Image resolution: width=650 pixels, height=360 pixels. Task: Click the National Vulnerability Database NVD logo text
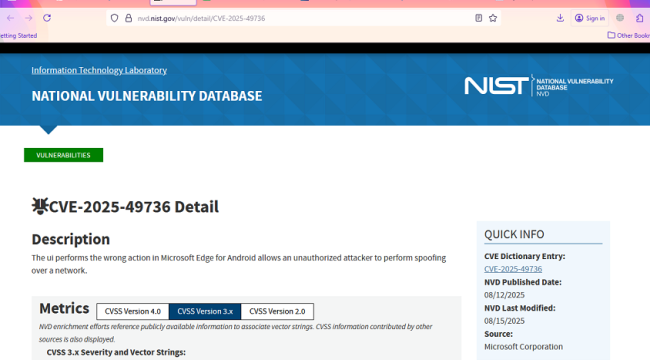tap(575, 87)
